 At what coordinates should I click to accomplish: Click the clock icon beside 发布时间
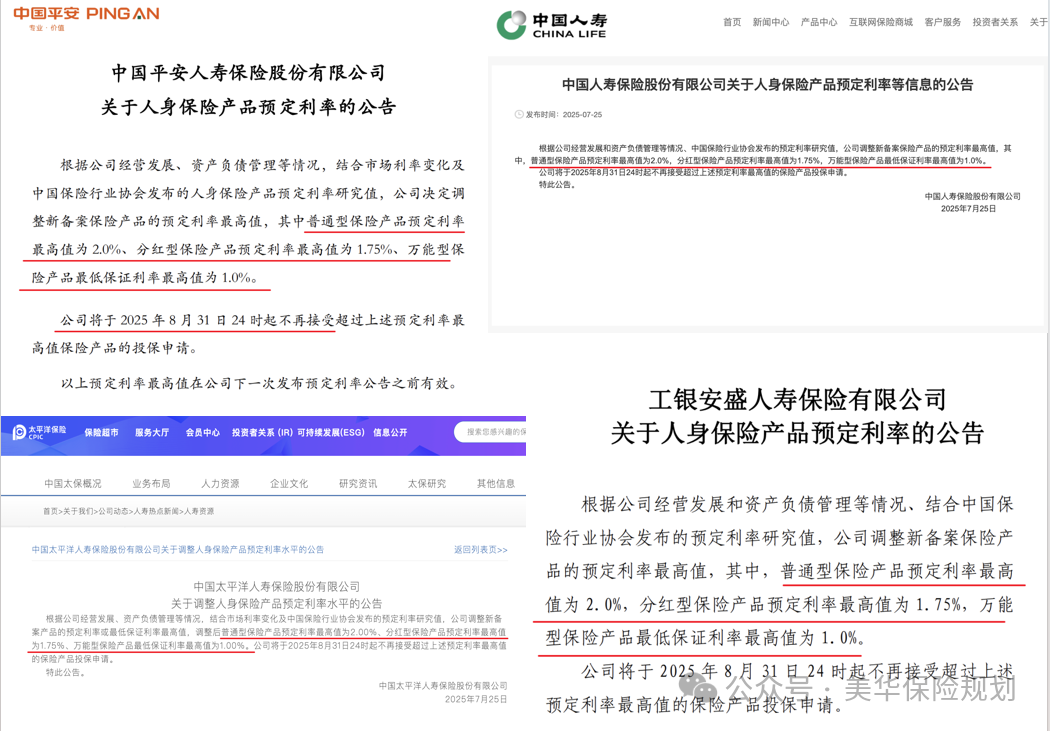click(518, 113)
